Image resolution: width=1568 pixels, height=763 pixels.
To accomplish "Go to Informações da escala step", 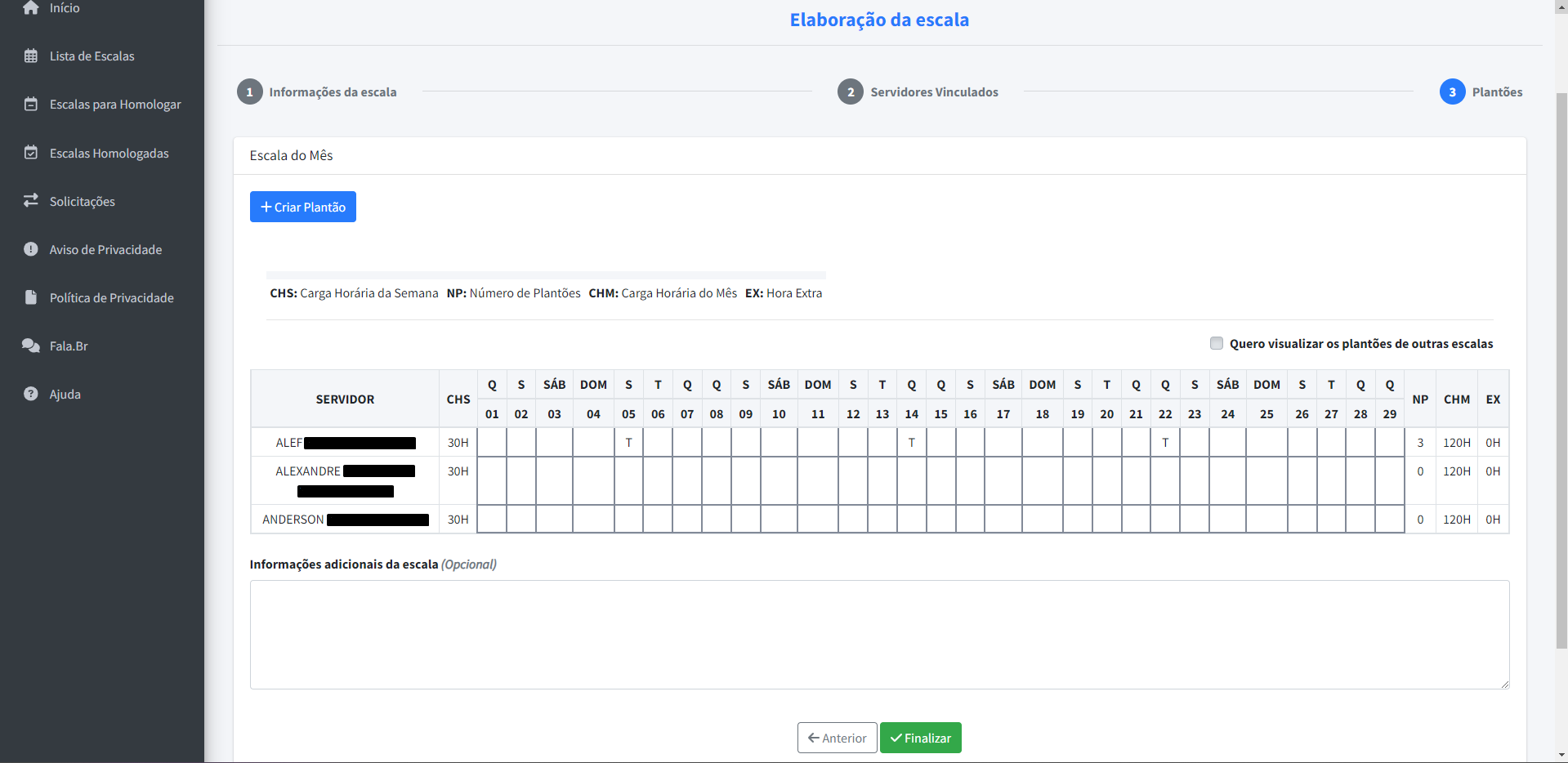I will 333,92.
